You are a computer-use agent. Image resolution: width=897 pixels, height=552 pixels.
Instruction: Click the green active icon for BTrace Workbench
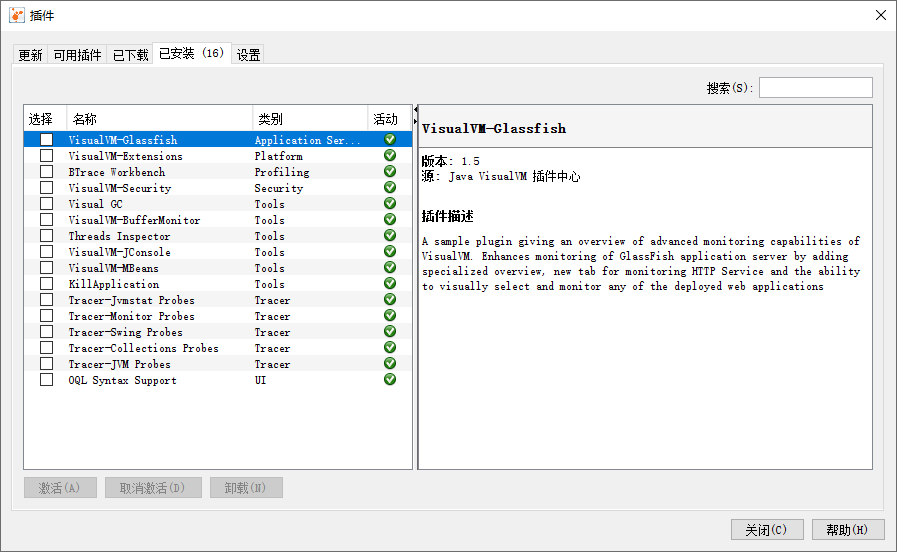[x=390, y=172]
